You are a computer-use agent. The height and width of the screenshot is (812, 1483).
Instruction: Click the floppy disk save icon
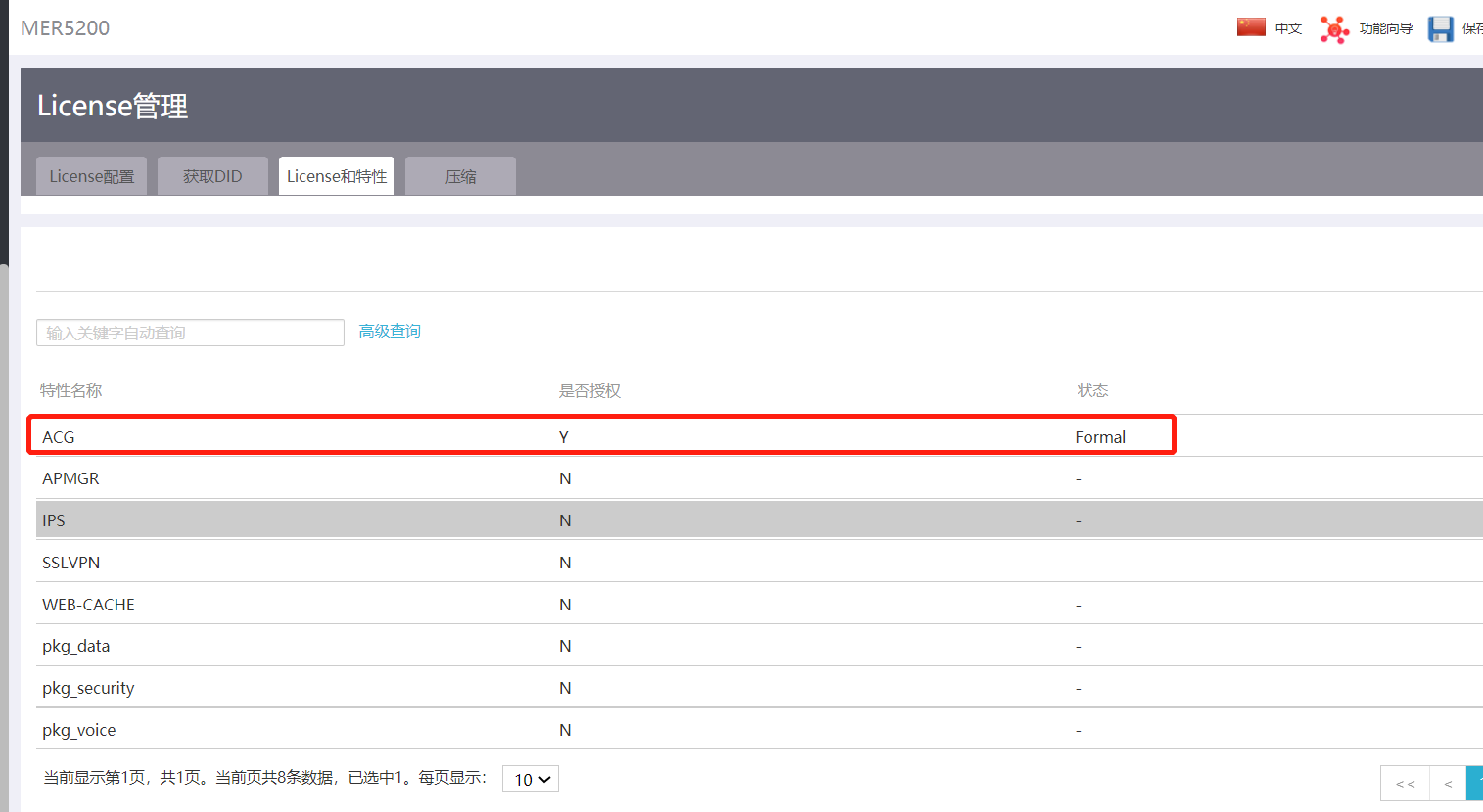point(1441,29)
